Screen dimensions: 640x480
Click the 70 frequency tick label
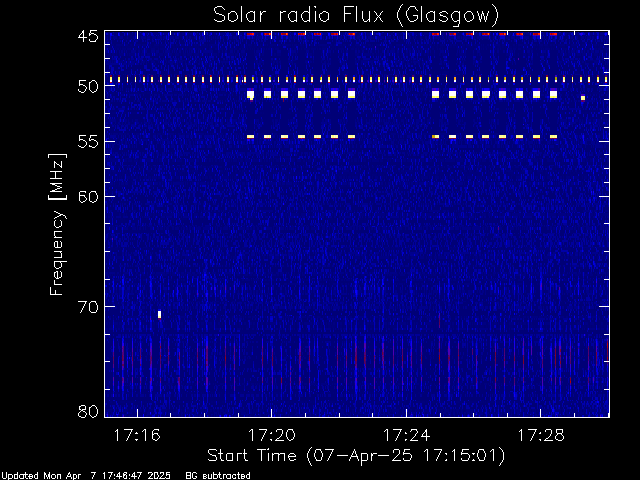click(x=88, y=307)
